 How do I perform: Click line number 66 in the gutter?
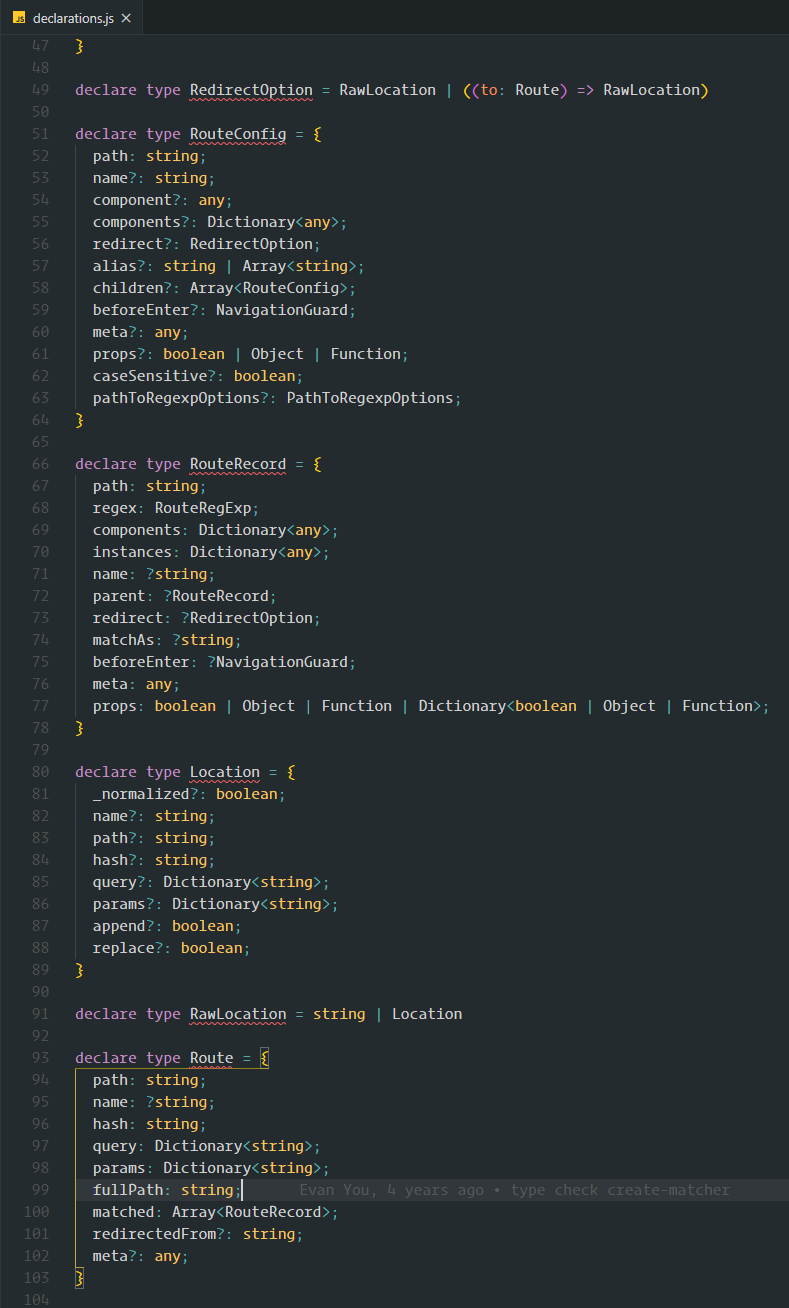40,464
